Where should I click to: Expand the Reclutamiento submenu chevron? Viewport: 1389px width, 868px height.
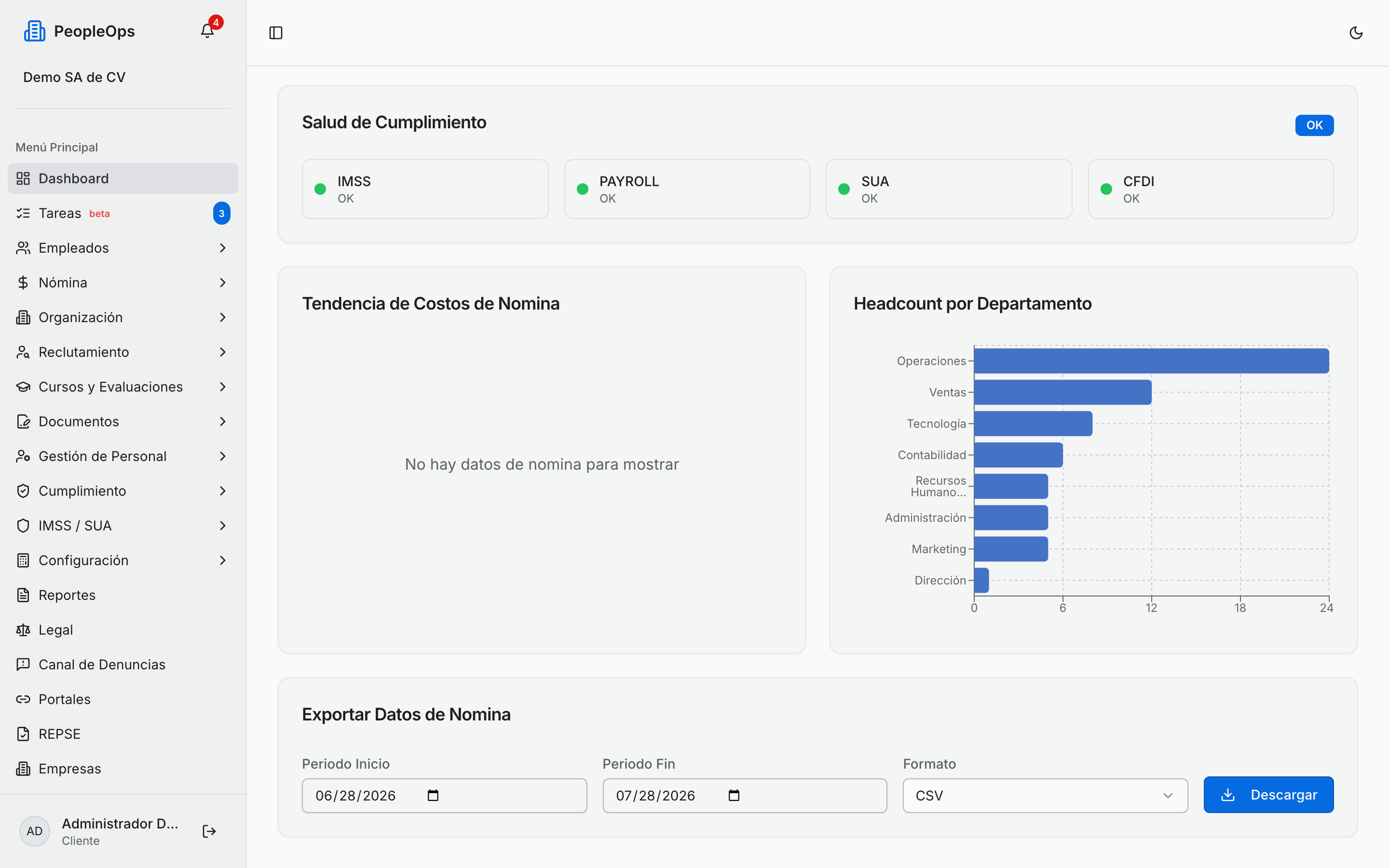pyautogui.click(x=223, y=352)
